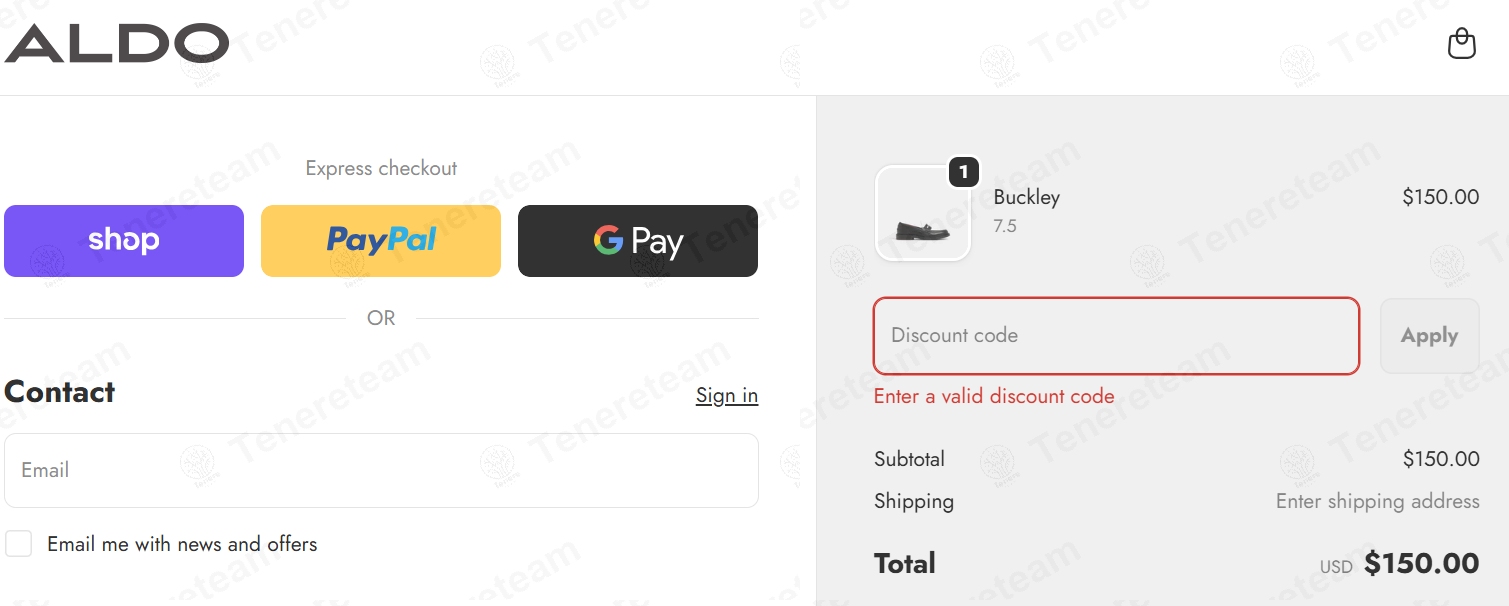Open the shopping bag cart icon
This screenshot has height=606, width=1509.
pos(1461,44)
